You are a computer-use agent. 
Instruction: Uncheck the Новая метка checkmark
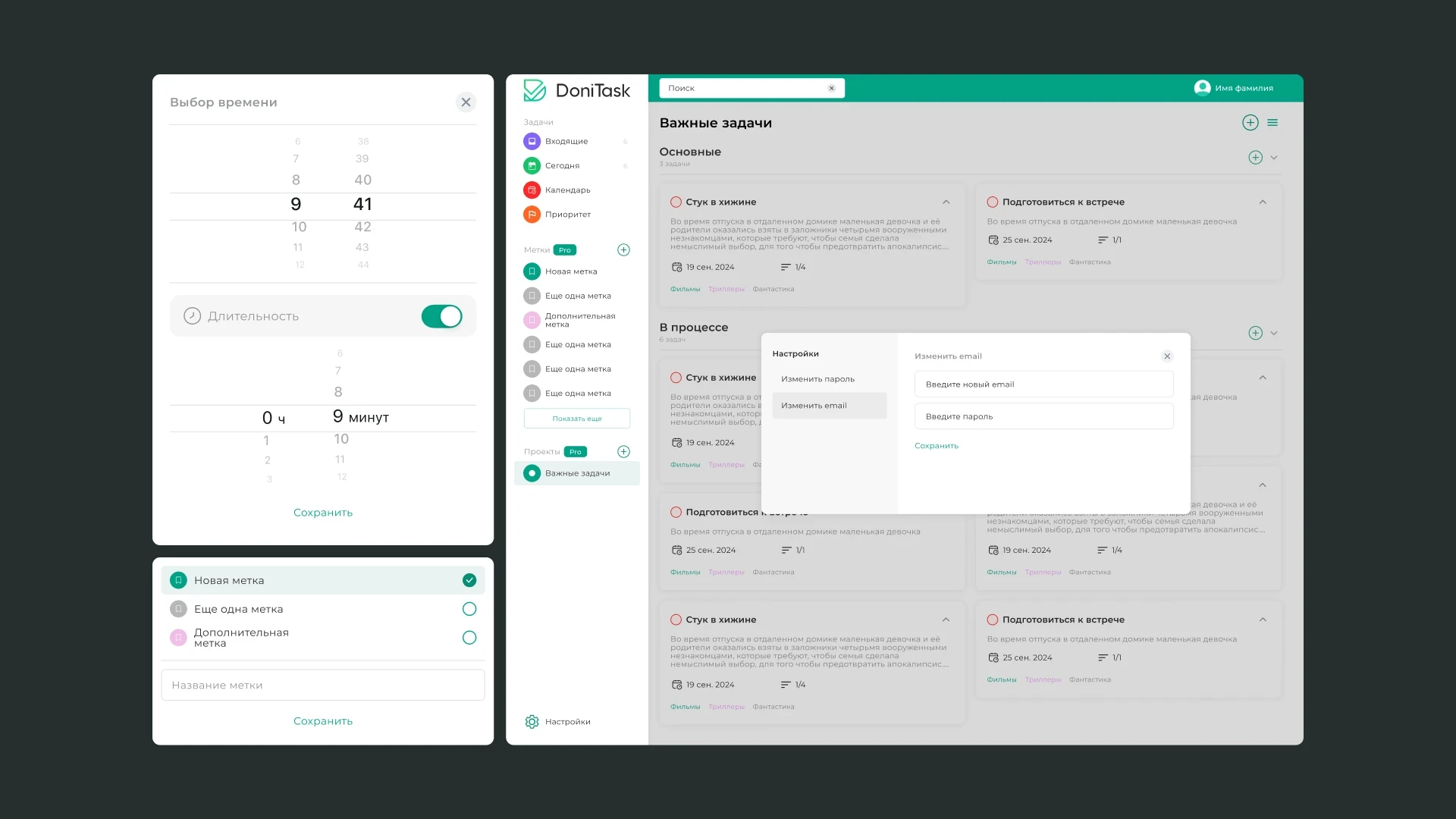(x=469, y=580)
